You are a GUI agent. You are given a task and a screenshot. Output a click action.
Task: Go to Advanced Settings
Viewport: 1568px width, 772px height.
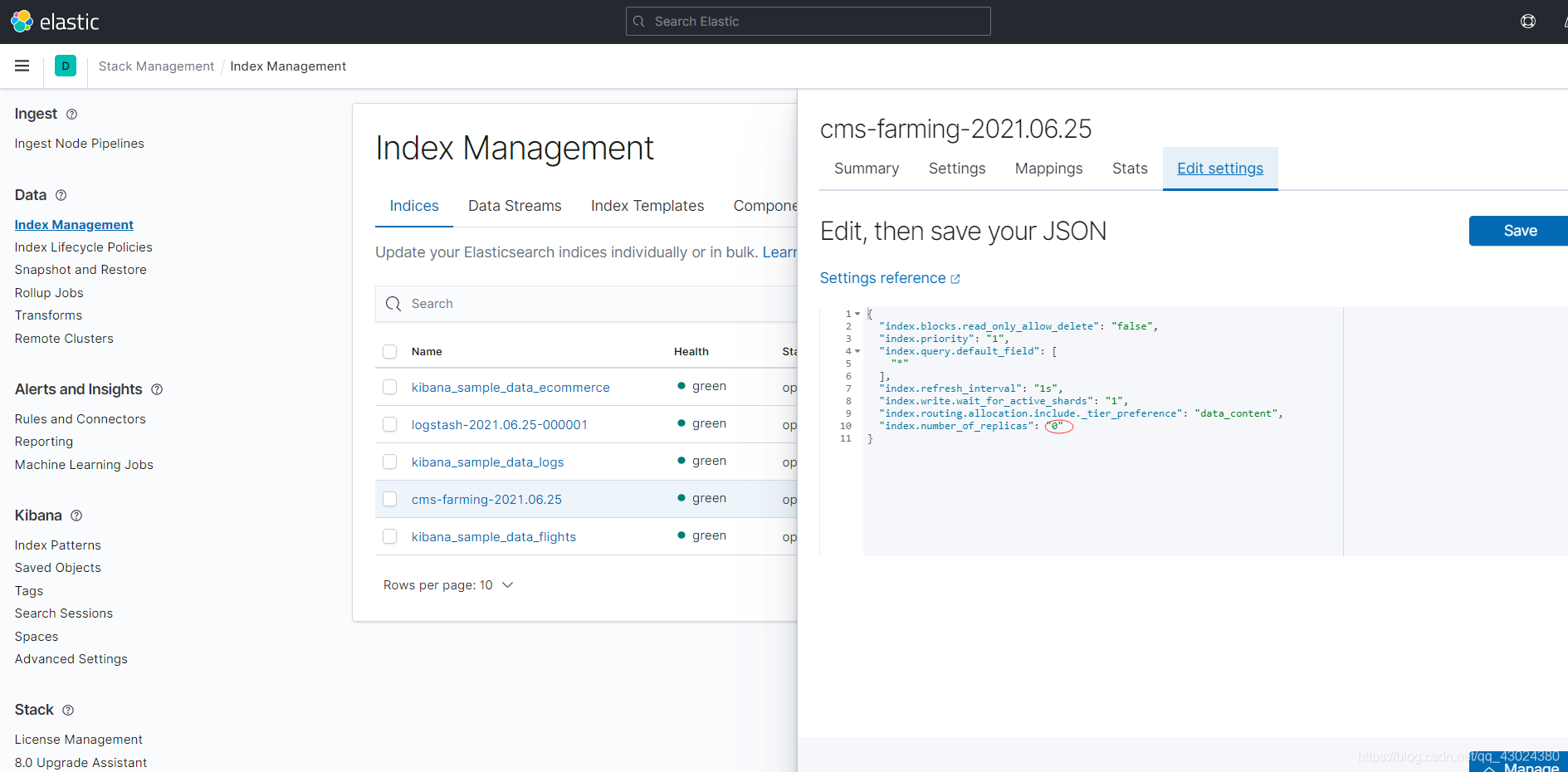[x=71, y=659]
